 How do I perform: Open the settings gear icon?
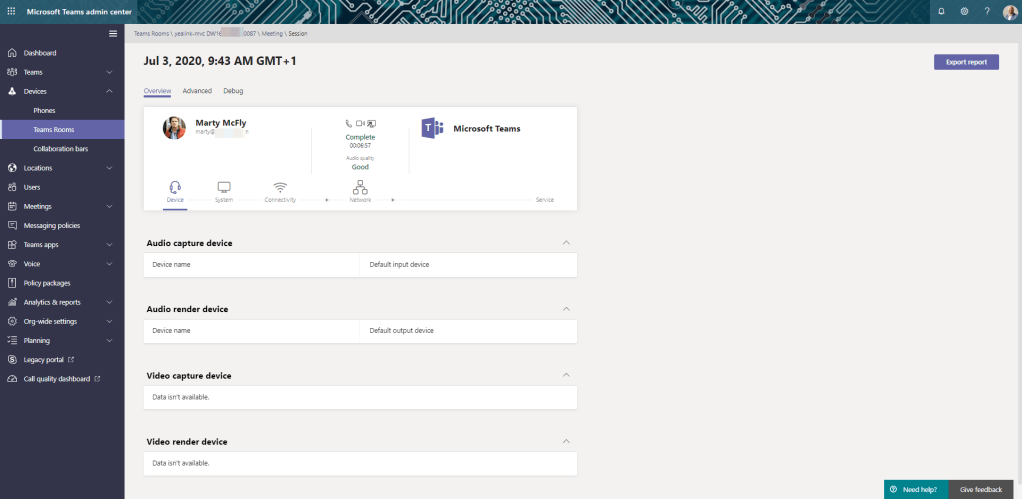pos(964,11)
